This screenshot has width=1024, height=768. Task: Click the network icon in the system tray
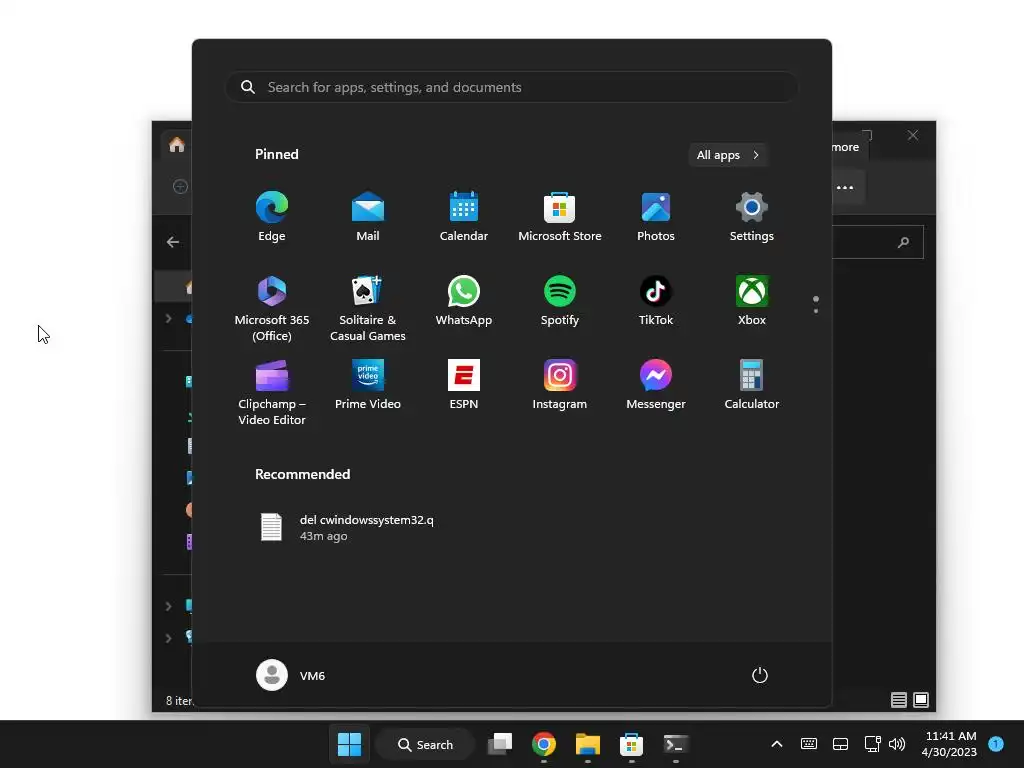[872, 744]
